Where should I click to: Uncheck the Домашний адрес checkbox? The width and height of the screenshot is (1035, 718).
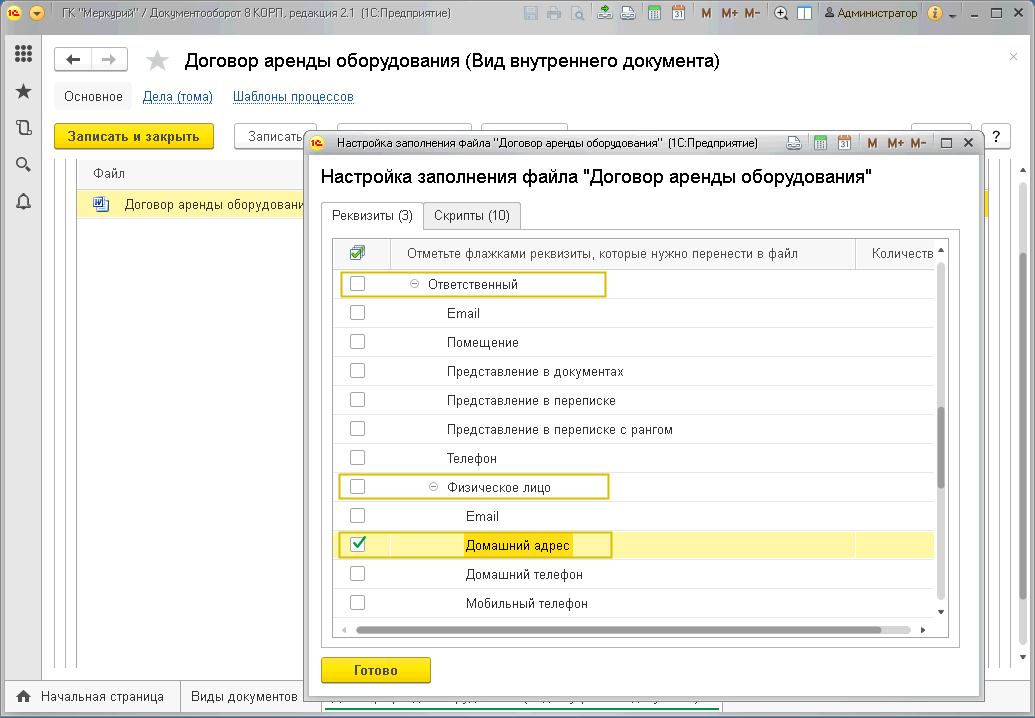(357, 544)
